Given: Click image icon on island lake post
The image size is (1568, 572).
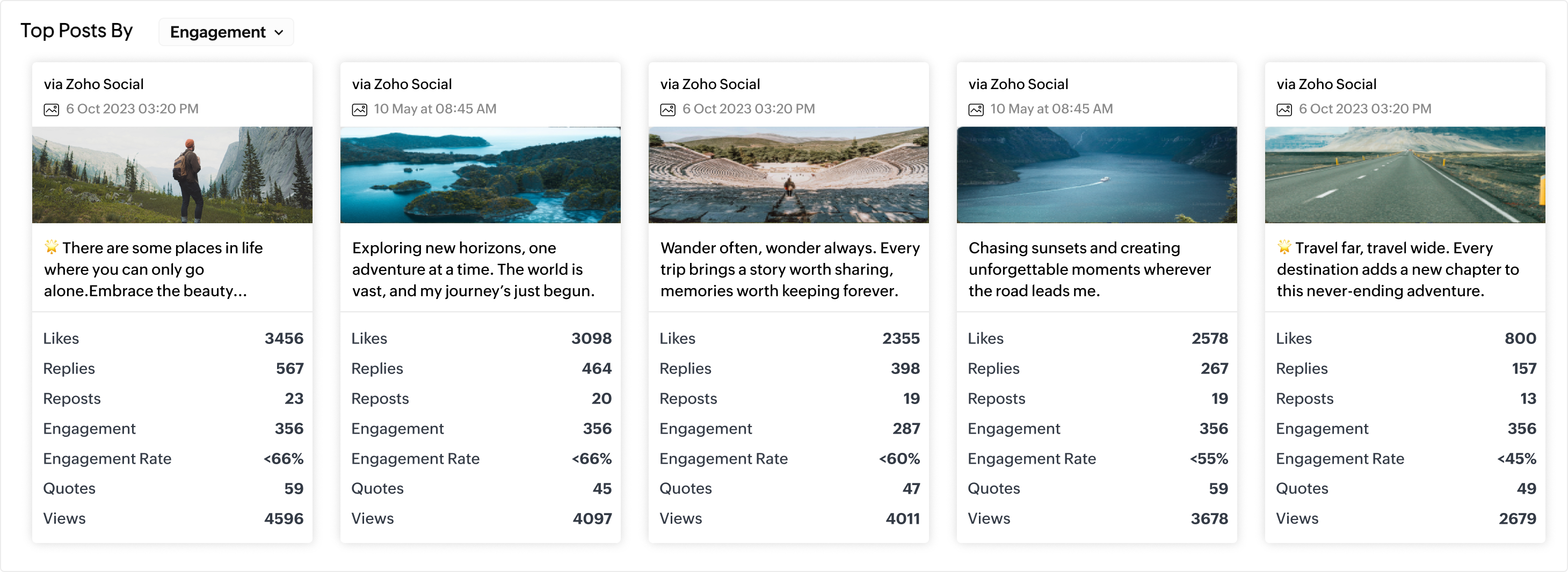Looking at the screenshot, I should [x=359, y=109].
